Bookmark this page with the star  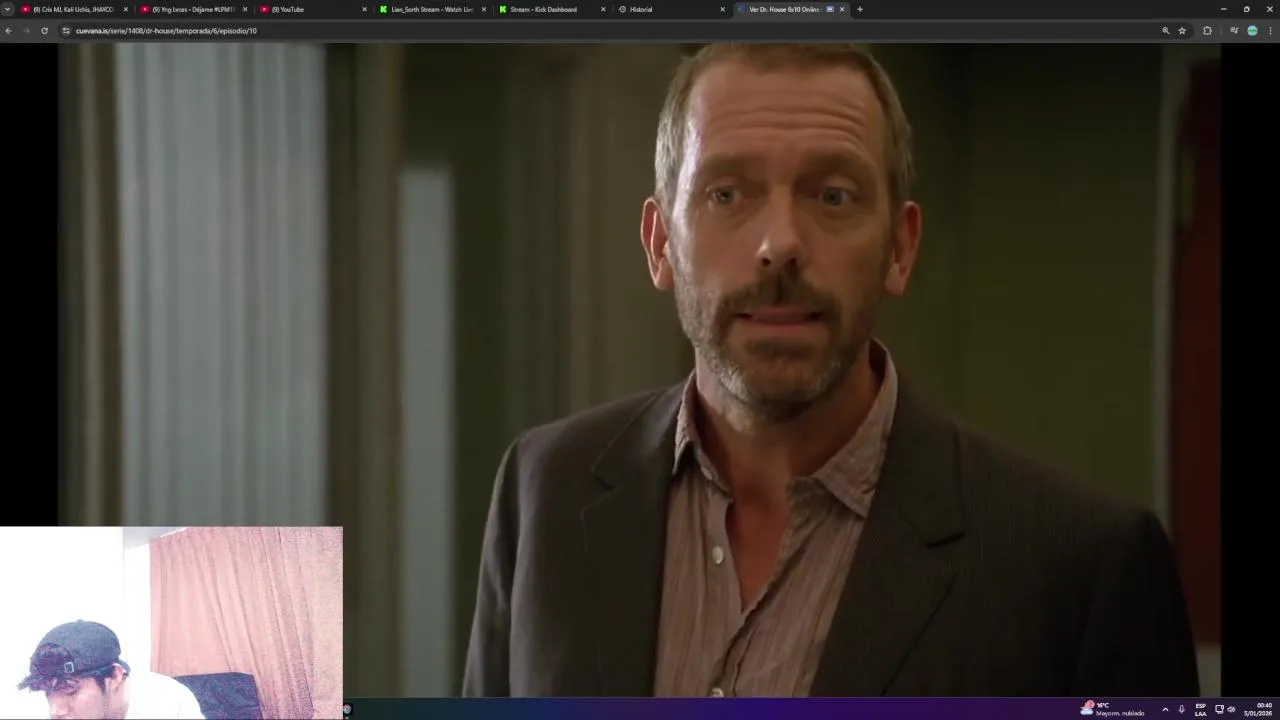point(1182,31)
